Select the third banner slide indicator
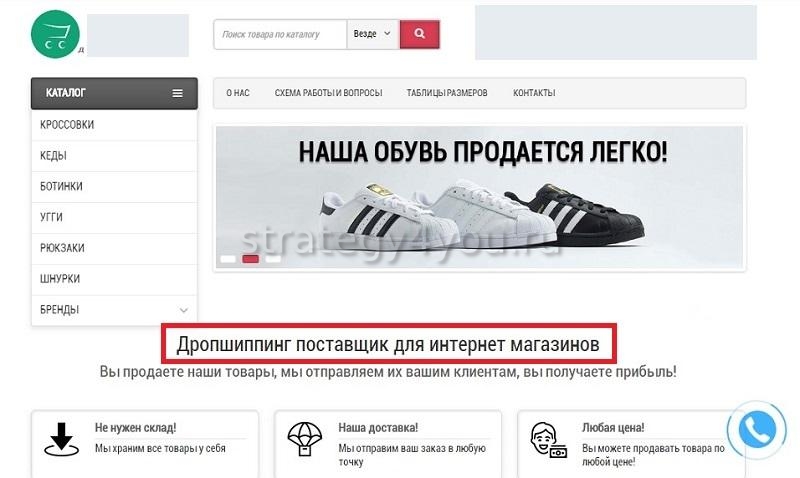Screen dimensions: 800x478 point(272,259)
